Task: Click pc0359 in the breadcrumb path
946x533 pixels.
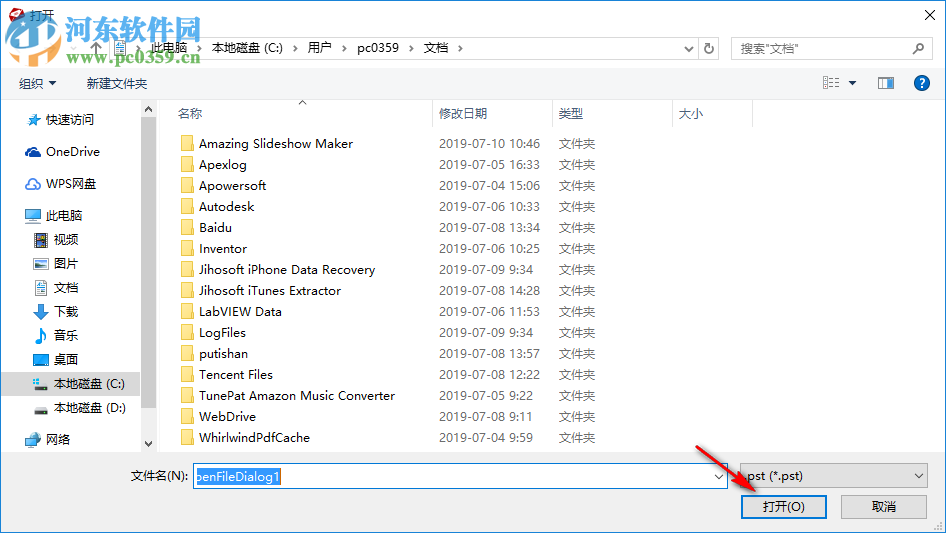Action: click(x=378, y=48)
